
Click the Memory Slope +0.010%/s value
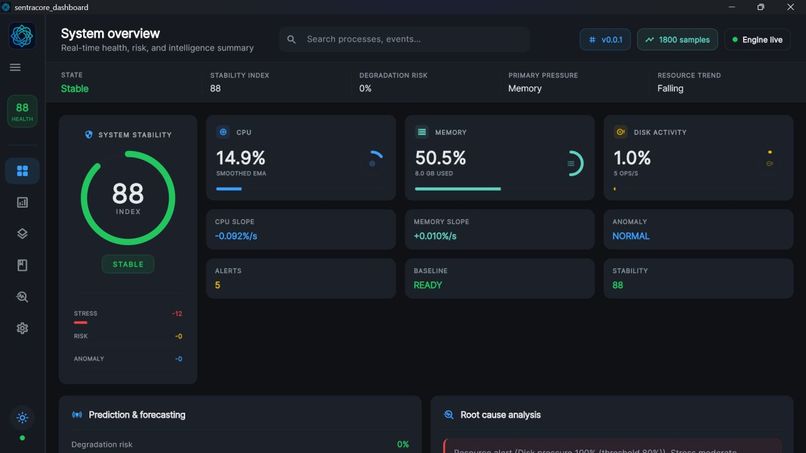pos(435,236)
